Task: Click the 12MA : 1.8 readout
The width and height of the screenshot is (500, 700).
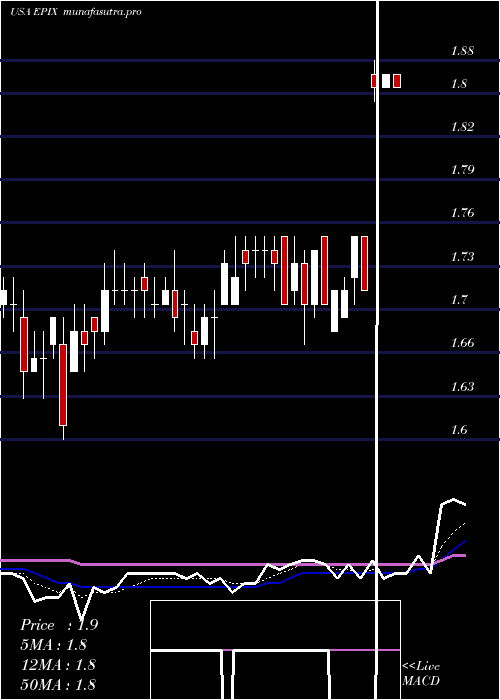Action: pos(58,664)
